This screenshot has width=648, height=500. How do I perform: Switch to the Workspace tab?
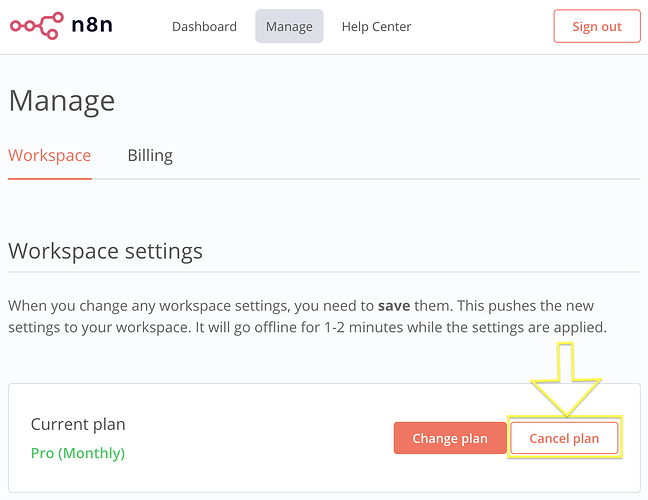tap(50, 155)
